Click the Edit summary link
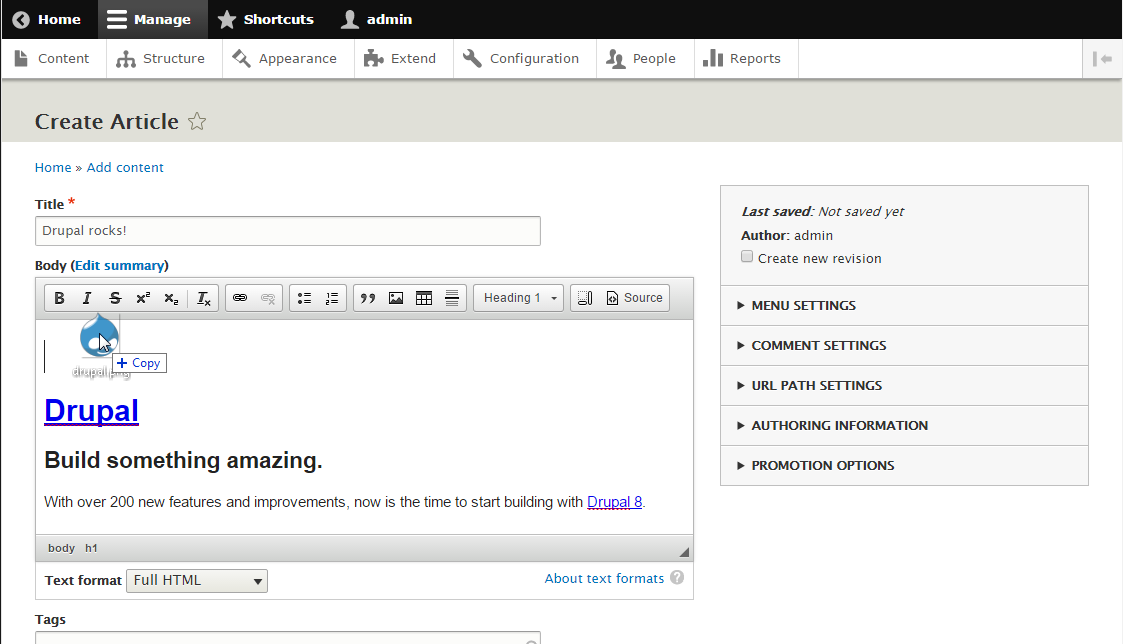 point(120,266)
